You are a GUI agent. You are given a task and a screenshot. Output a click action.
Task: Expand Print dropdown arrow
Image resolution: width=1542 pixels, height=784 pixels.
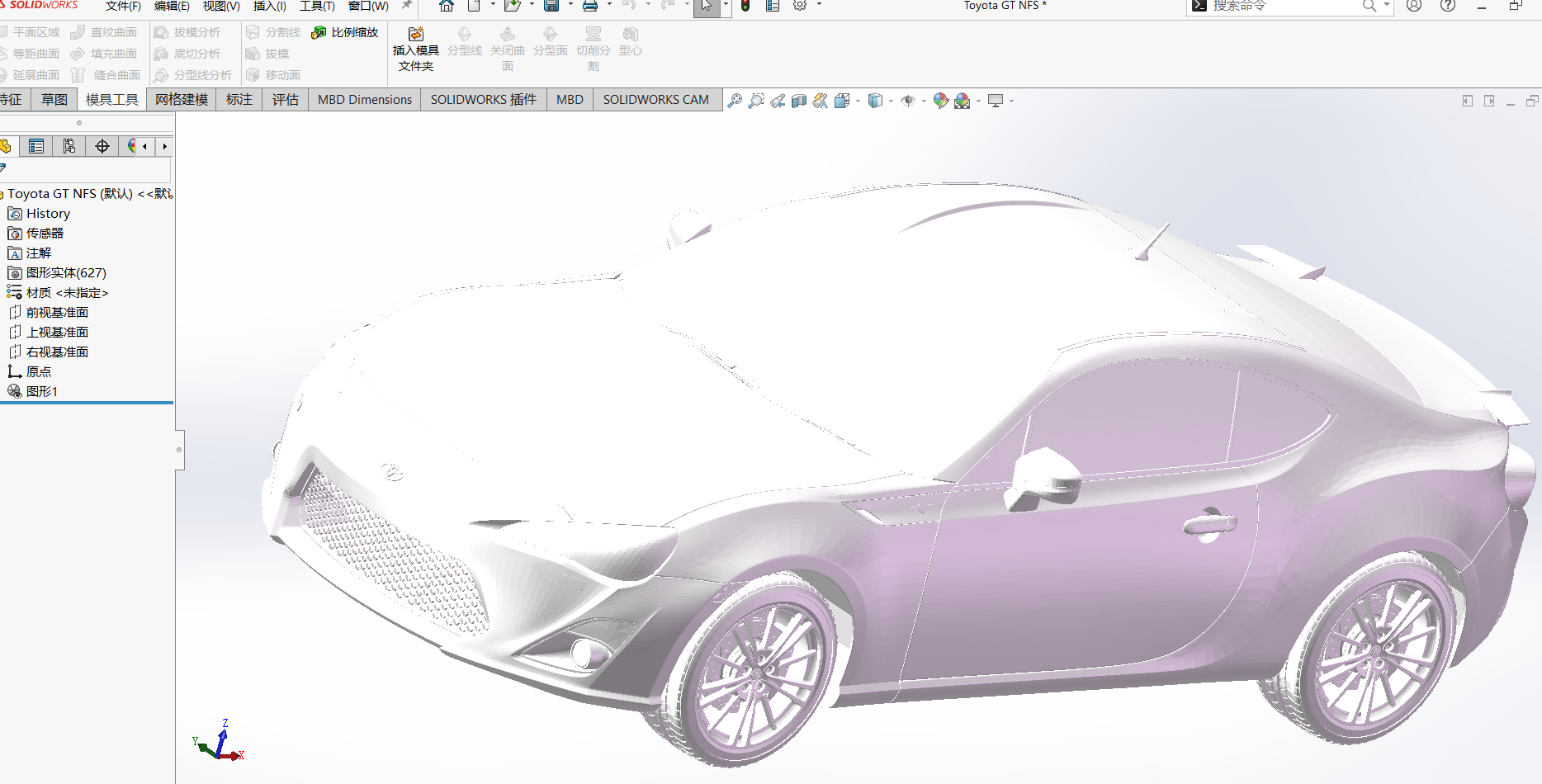point(609,5)
